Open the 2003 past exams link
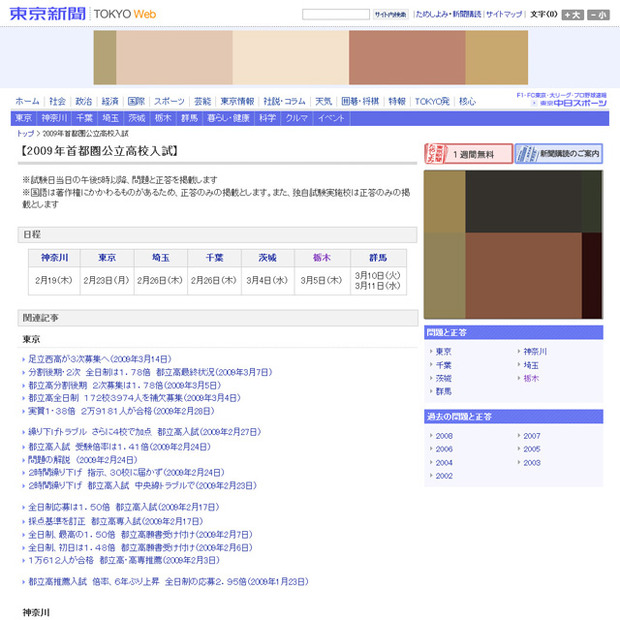Viewport: 620px width, 620px height. [532, 463]
